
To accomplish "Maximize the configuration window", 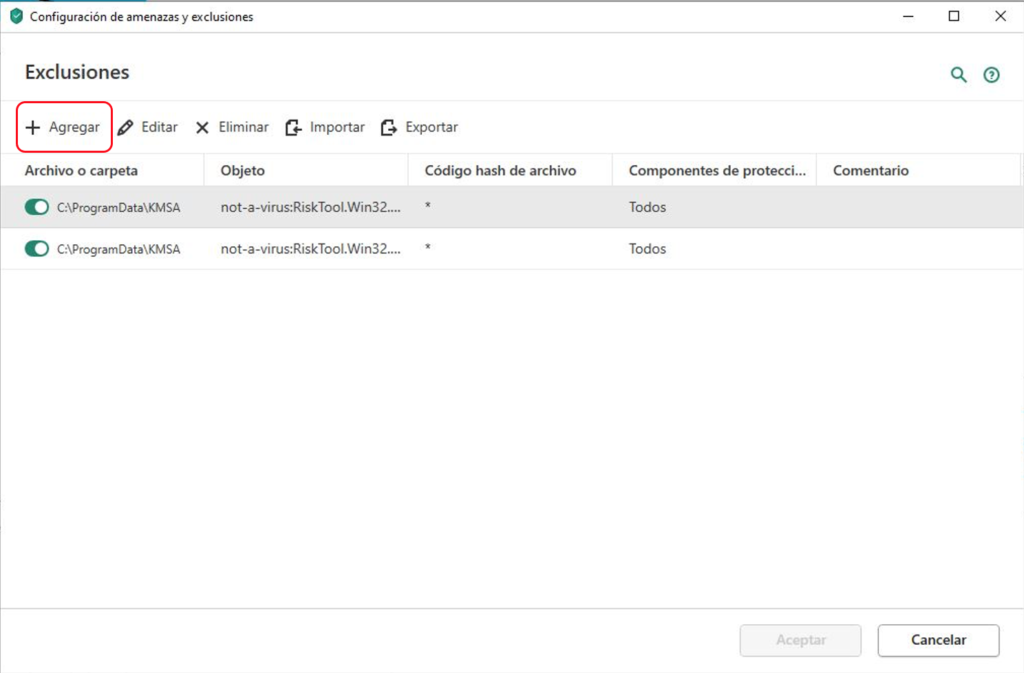I will 954,16.
